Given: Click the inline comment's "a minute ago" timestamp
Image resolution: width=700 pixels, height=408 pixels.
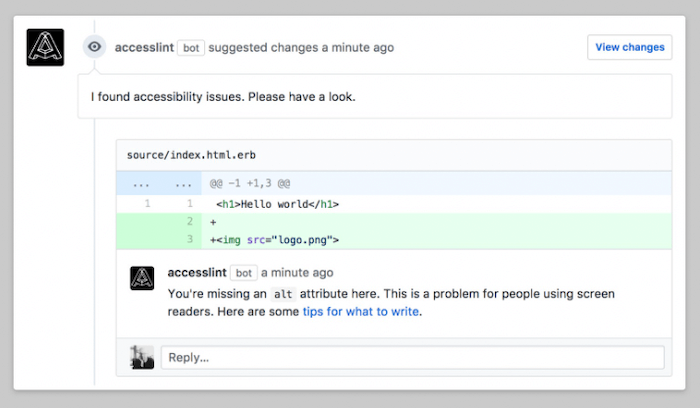Looking at the screenshot, I should [x=297, y=272].
